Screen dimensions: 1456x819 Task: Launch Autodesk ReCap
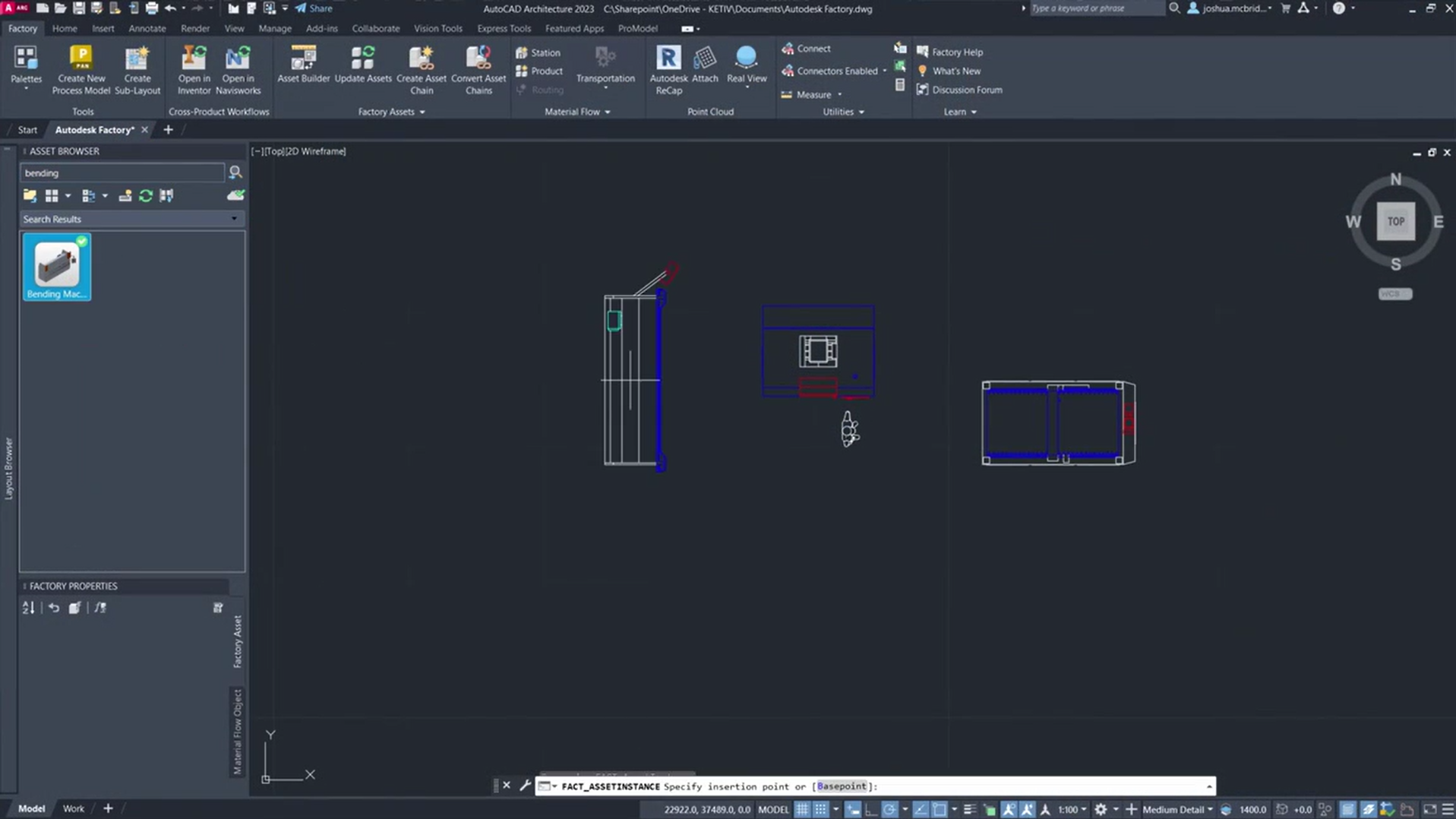(668, 70)
